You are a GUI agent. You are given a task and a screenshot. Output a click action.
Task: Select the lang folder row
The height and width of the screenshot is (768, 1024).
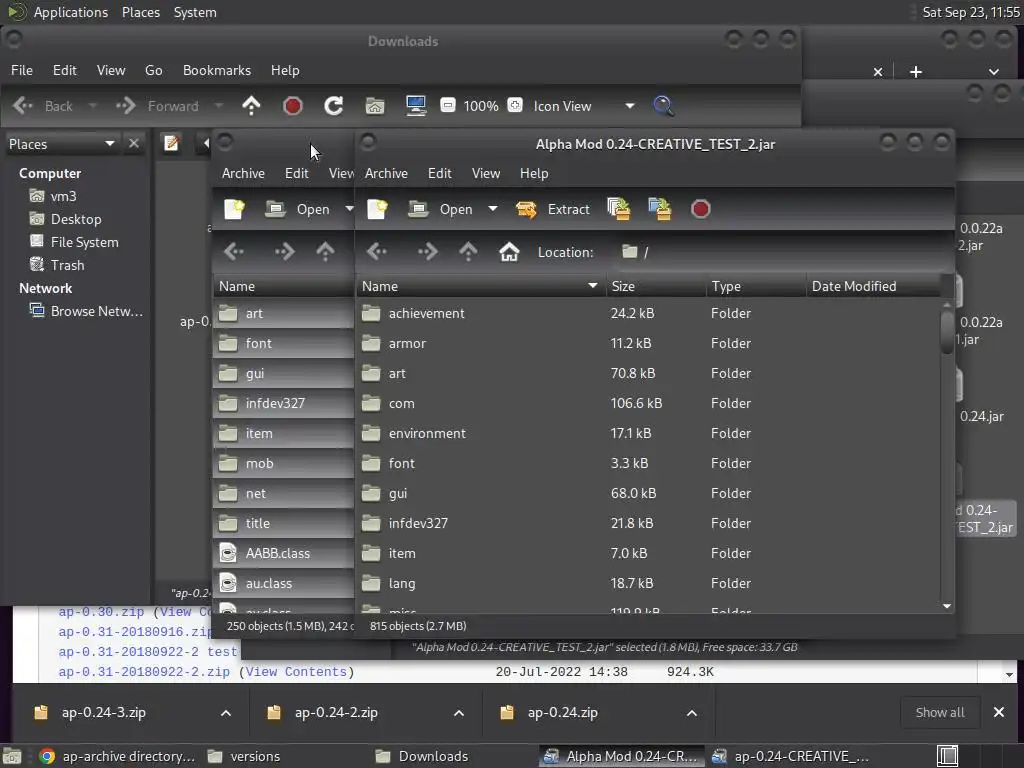648,583
